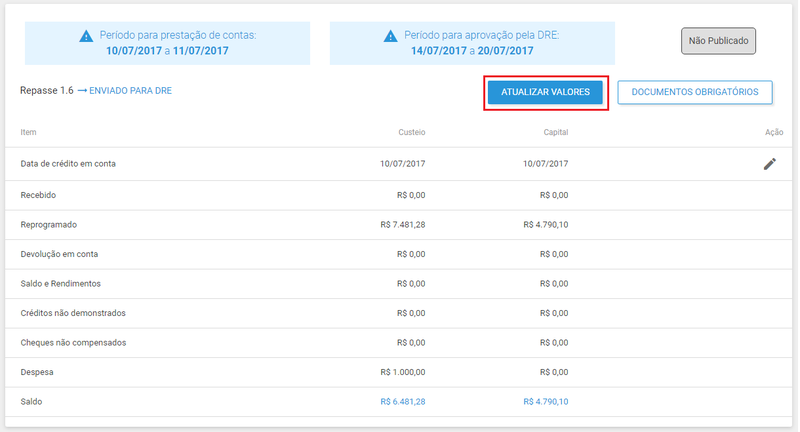Click the 14/07/2017 a 20/07/2017 period dates
This screenshot has width=800, height=432.
[x=472, y=51]
